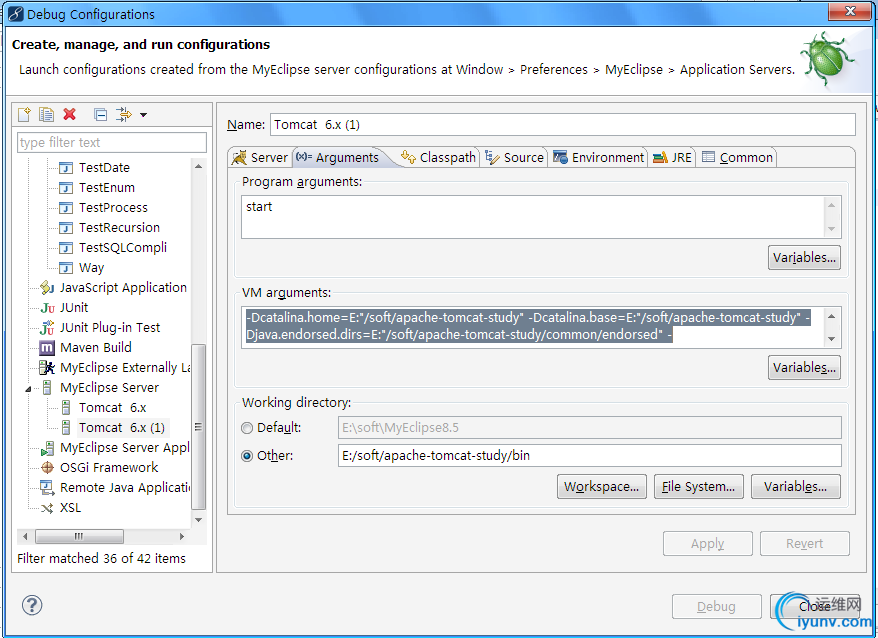The width and height of the screenshot is (878, 638).
Task: Click the JUnit configuration type icon
Action: (x=48, y=308)
